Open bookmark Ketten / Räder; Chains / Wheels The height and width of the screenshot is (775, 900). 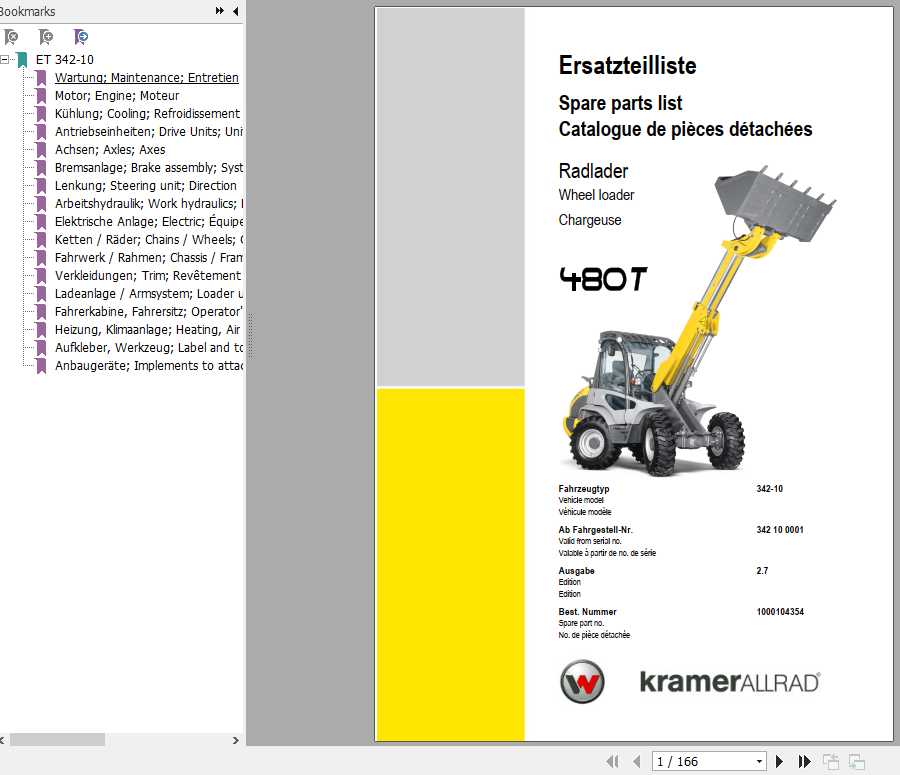click(148, 239)
